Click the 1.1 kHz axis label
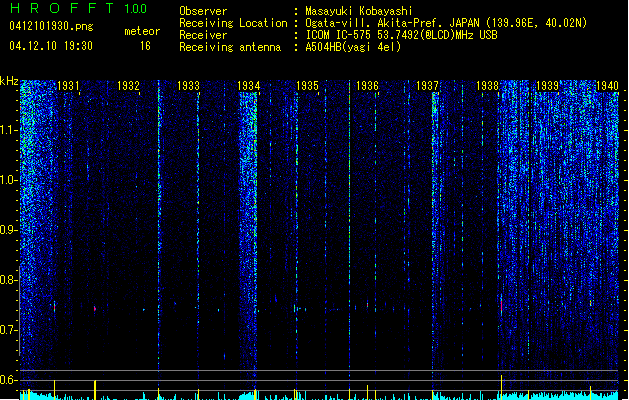The width and height of the screenshot is (629, 400). 8,130
